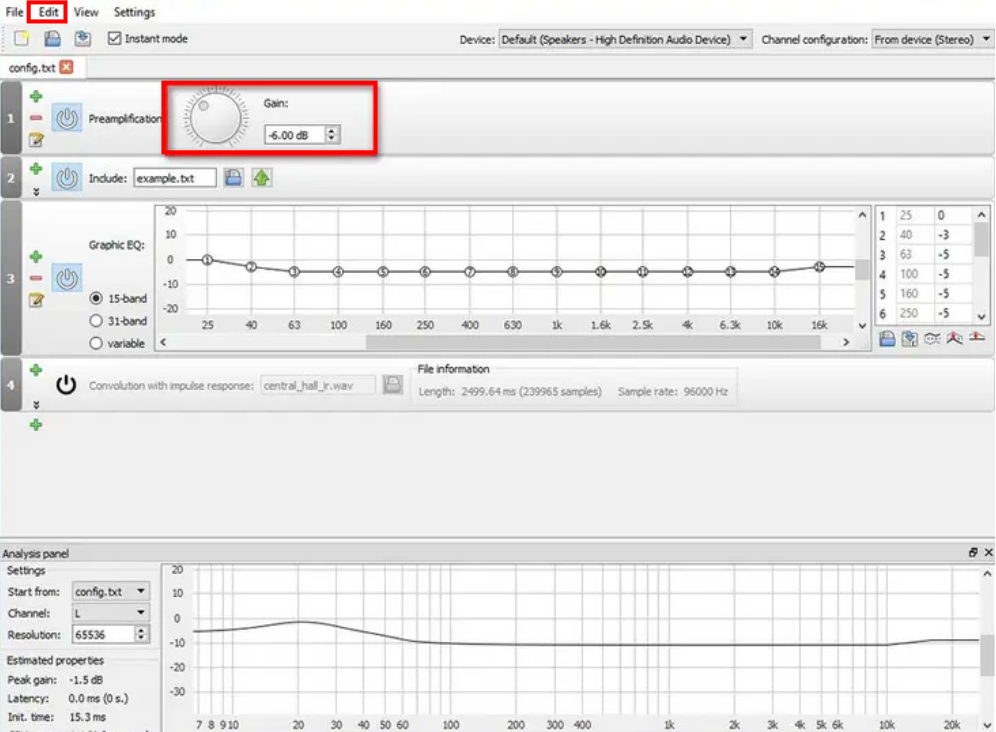Reset the Graphic EQ response to flat

[977, 337]
